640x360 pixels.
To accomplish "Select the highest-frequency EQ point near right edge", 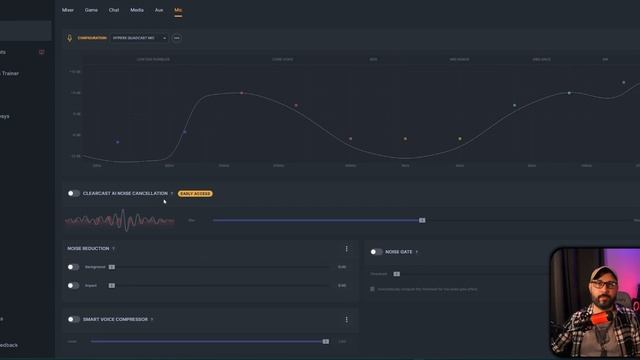I will point(623,82).
